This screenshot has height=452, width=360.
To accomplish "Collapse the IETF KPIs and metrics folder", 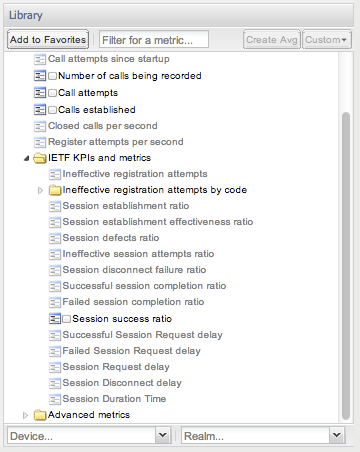I will pos(26,158).
